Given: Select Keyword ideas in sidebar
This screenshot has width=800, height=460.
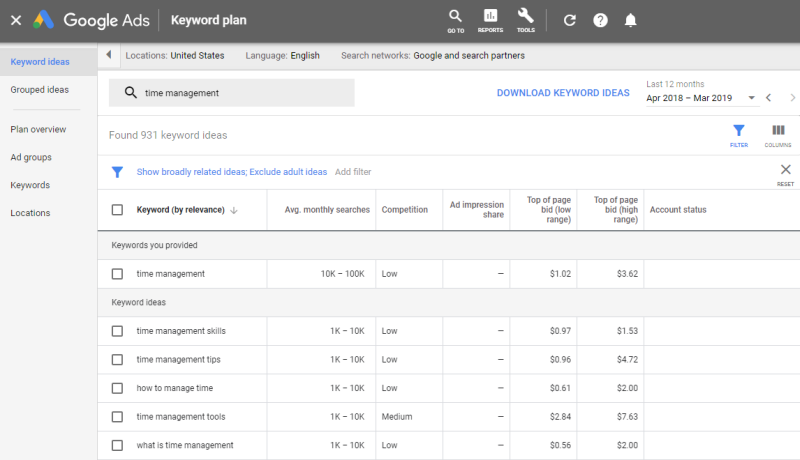Looking at the screenshot, I should pos(48,62).
